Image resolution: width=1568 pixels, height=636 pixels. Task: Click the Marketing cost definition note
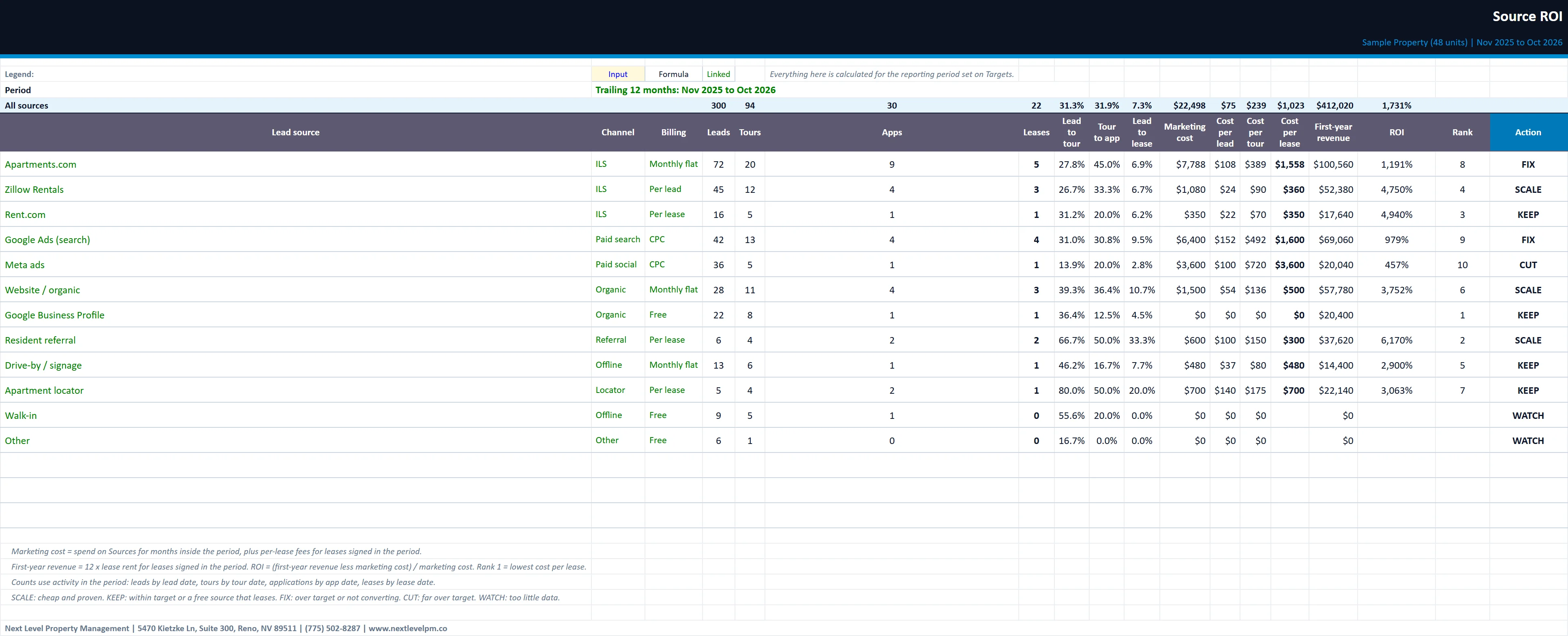point(216,551)
